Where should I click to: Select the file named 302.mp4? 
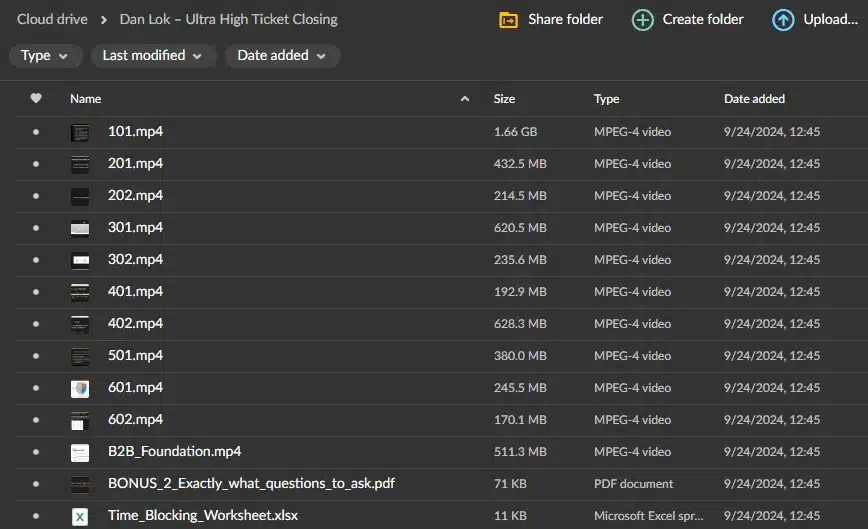pos(136,260)
